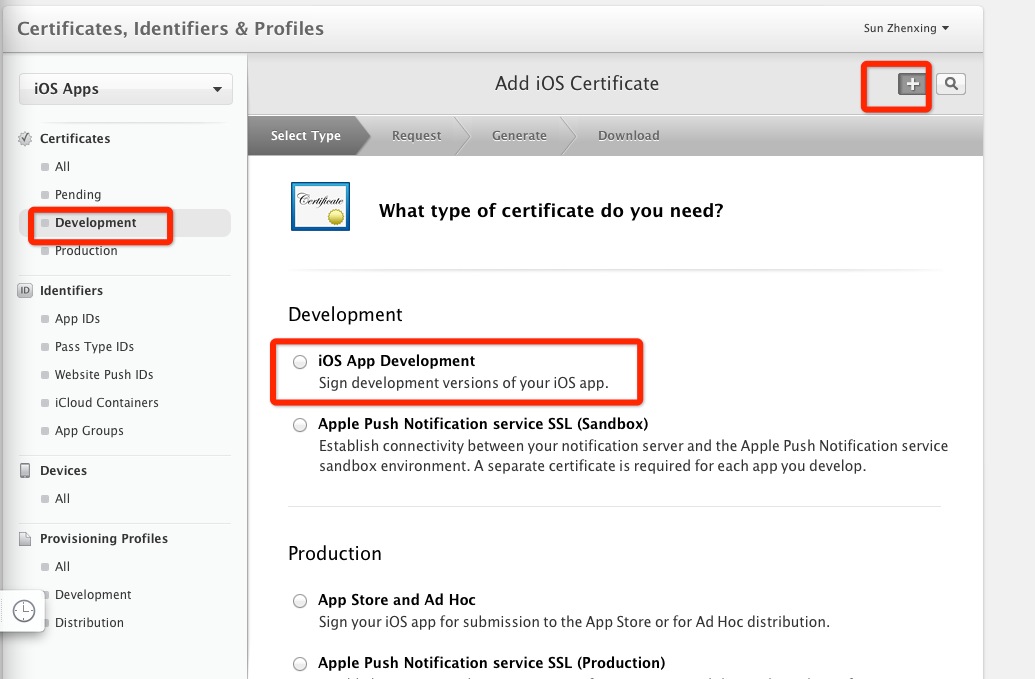Open Pass Type IDs
1035x679 pixels.
(x=94, y=347)
